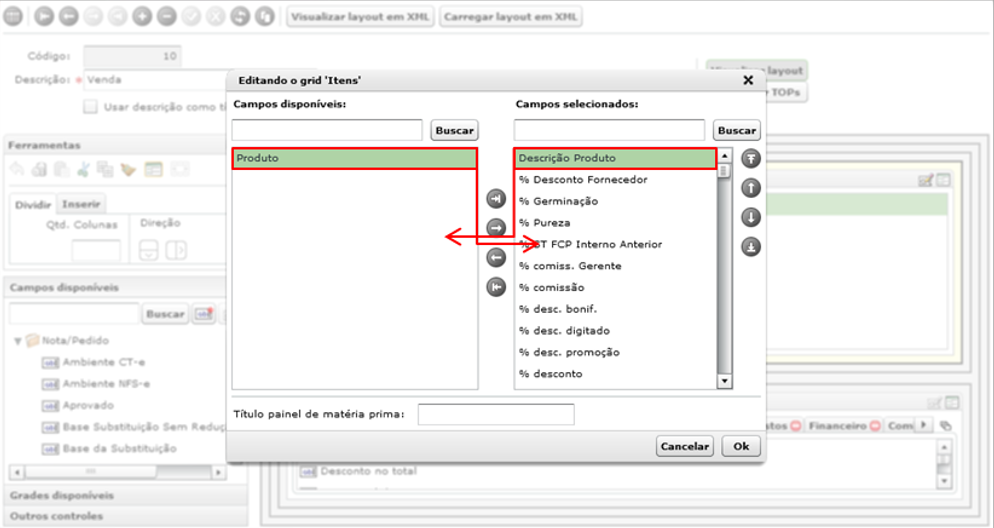Select the 'Ambiente CT-e' tree item

pos(94,363)
